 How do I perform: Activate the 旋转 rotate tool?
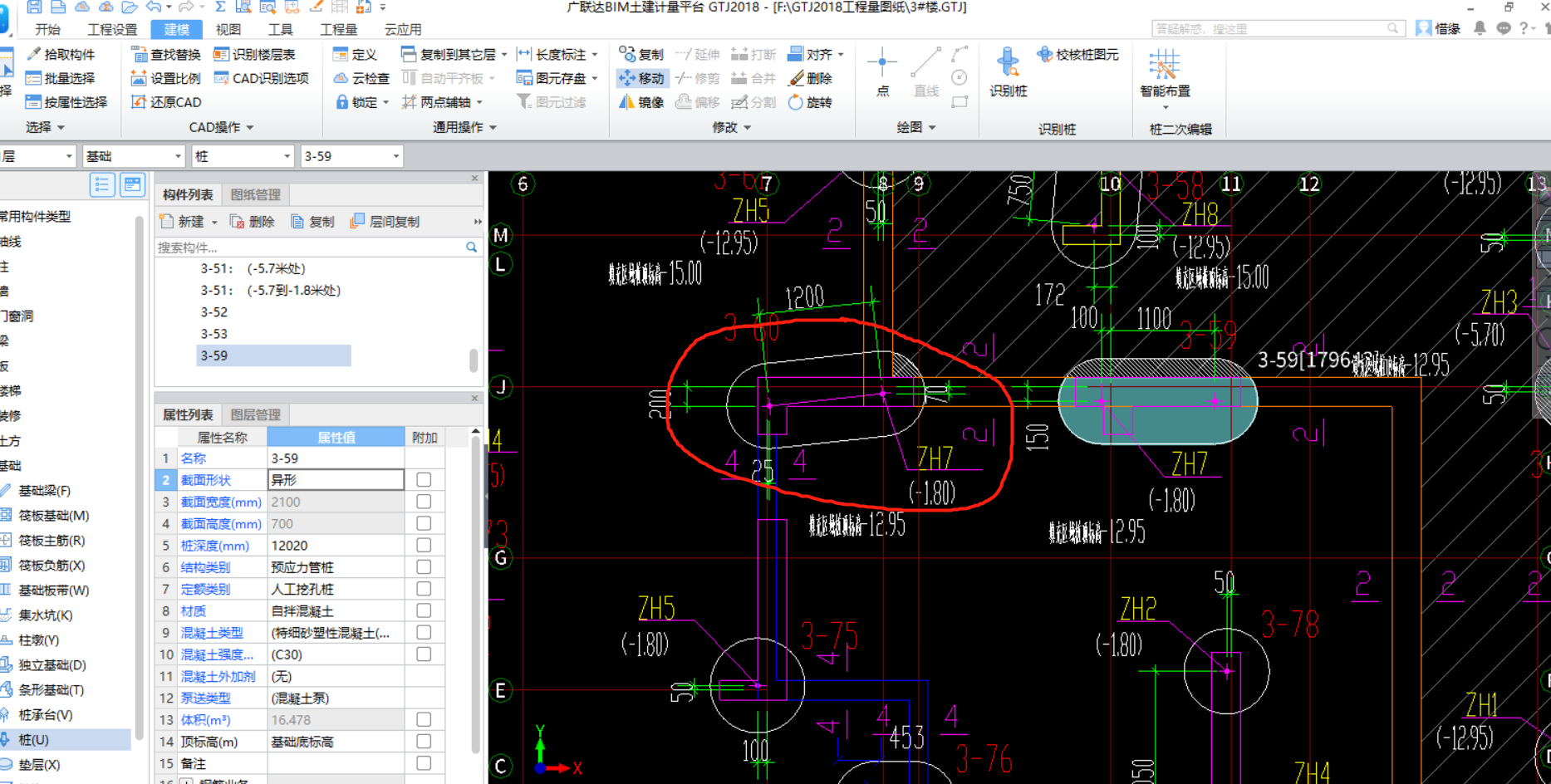click(x=811, y=102)
